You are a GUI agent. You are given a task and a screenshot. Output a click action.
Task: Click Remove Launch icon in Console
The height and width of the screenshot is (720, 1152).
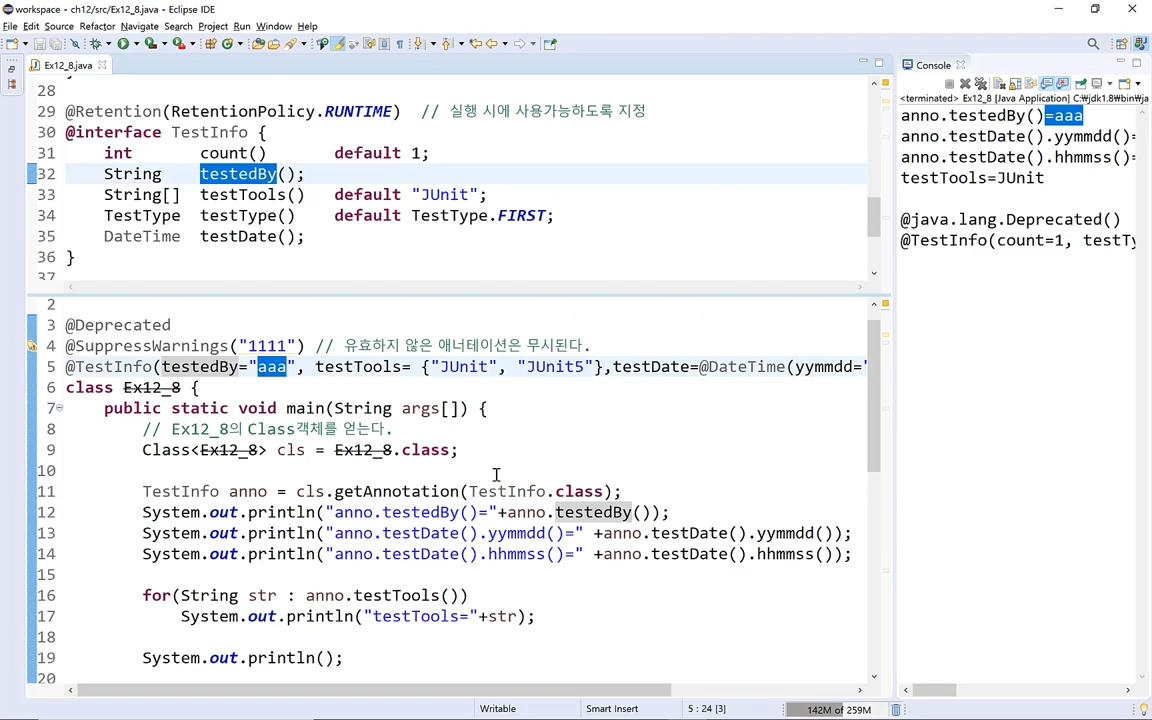[965, 84]
